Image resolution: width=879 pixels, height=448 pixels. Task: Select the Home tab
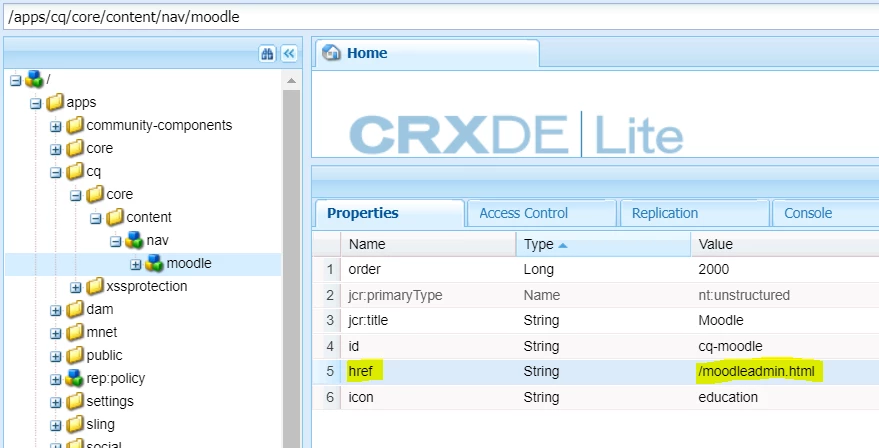pyautogui.click(x=427, y=53)
